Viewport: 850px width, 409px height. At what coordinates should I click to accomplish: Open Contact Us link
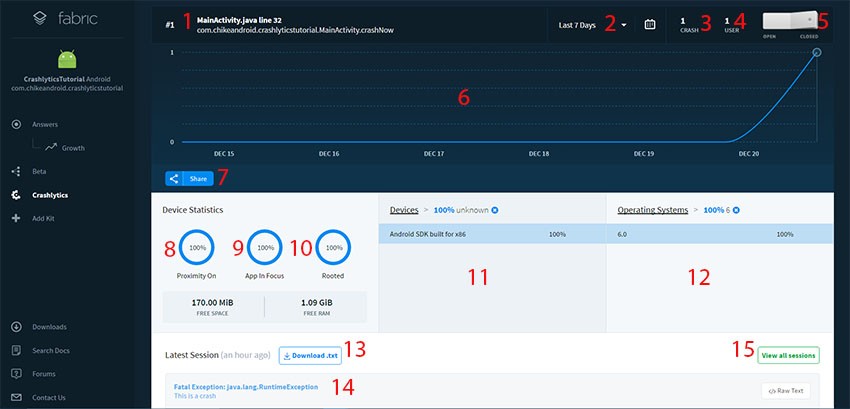(49, 398)
